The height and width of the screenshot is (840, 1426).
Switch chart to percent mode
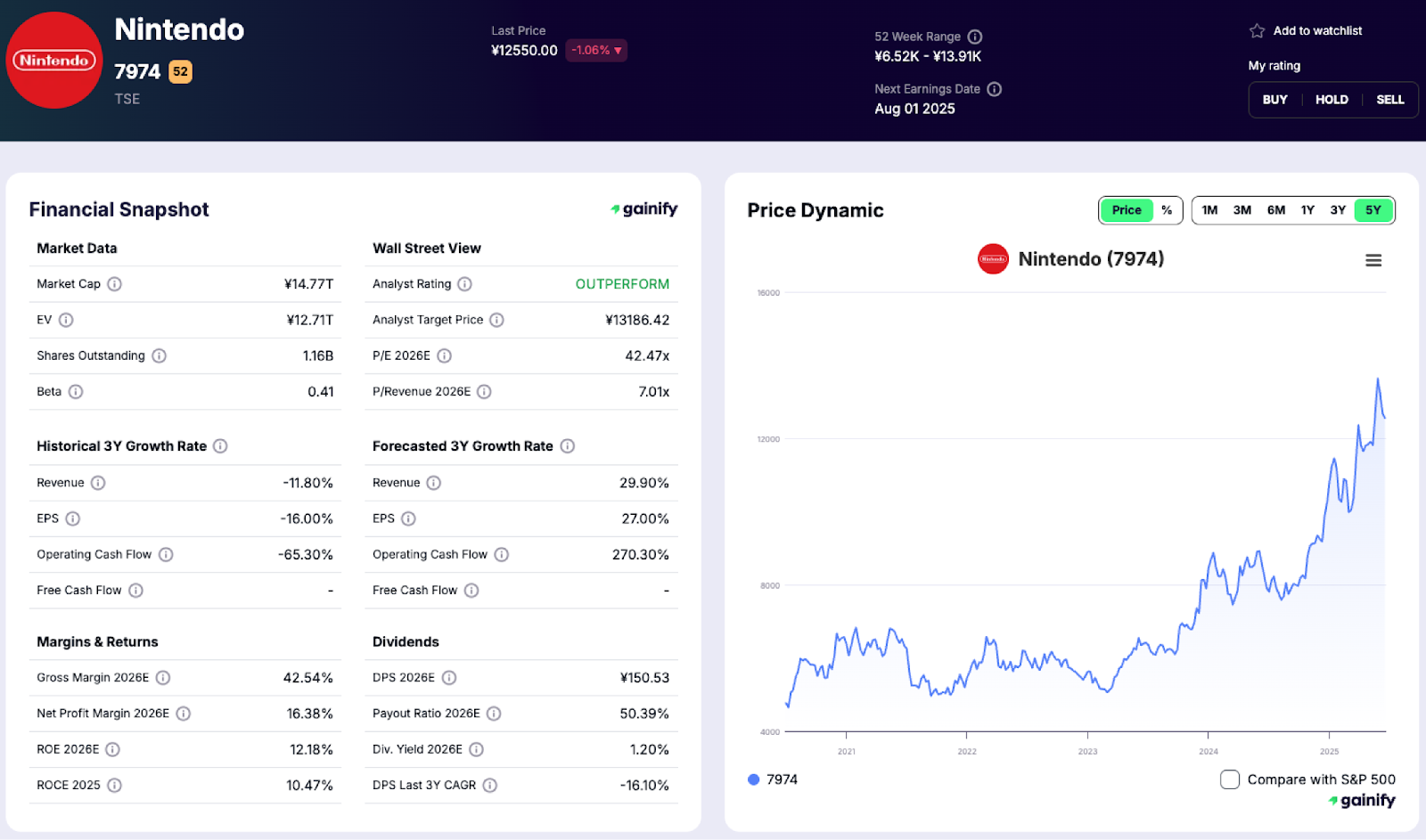pos(1167,210)
